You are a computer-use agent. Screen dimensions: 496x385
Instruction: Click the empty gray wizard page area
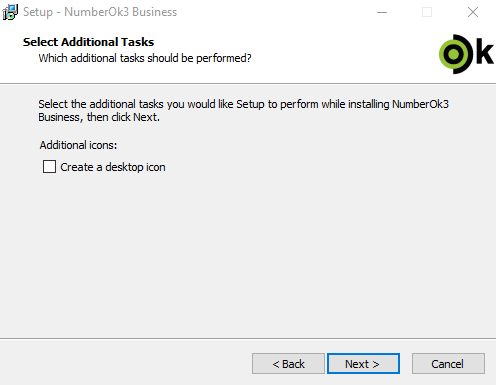tap(248, 253)
